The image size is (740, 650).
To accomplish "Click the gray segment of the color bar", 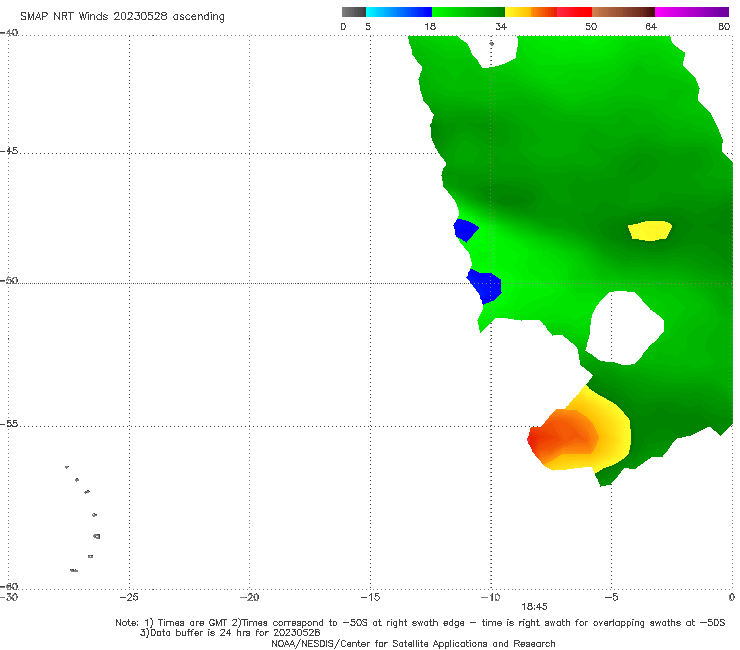I will click(353, 12).
